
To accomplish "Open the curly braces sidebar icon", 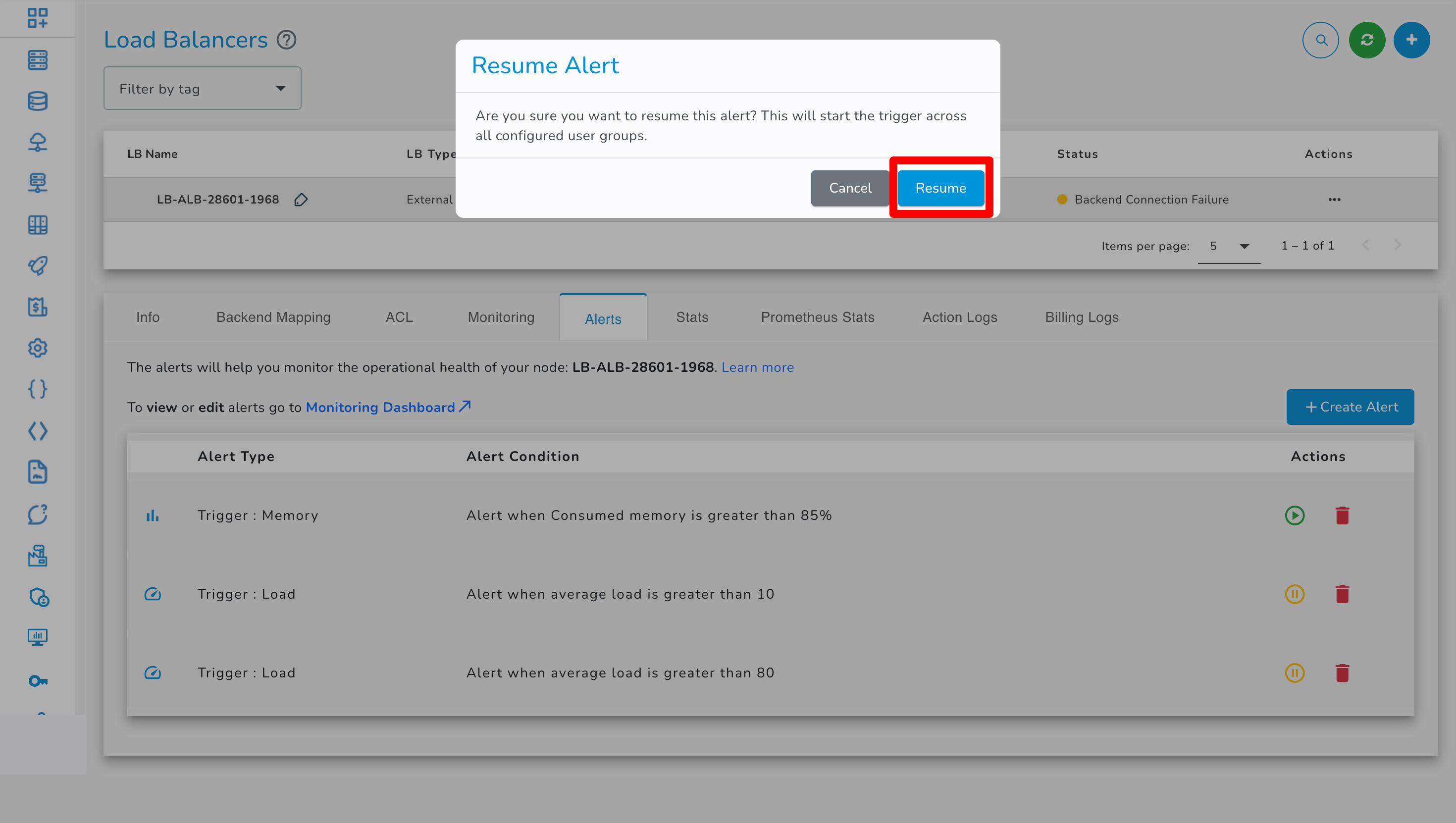I will [x=37, y=389].
